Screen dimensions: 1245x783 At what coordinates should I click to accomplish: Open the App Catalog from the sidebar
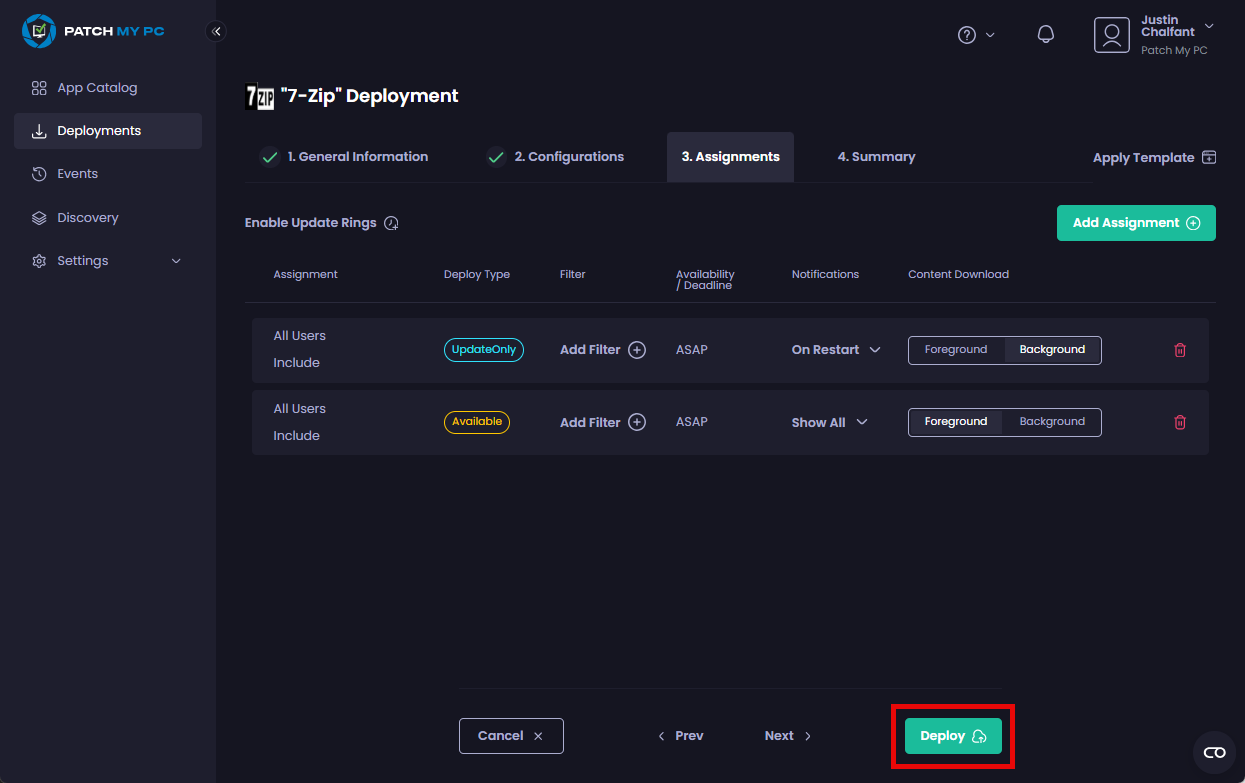96,87
